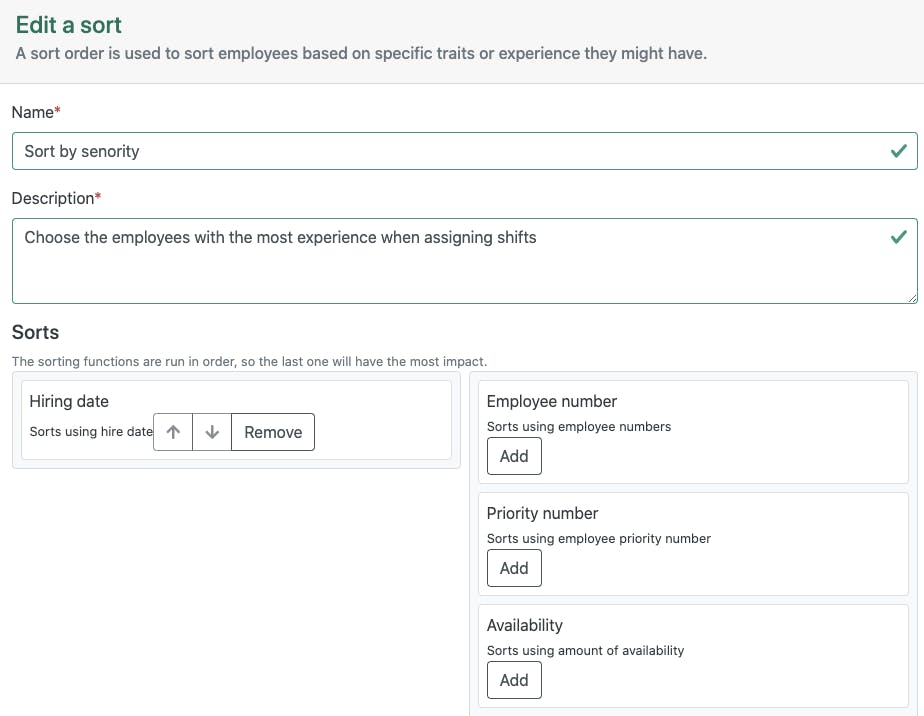Move Hiring date sort up with arrow
Screen dimensions: 924x716
tap(173, 432)
